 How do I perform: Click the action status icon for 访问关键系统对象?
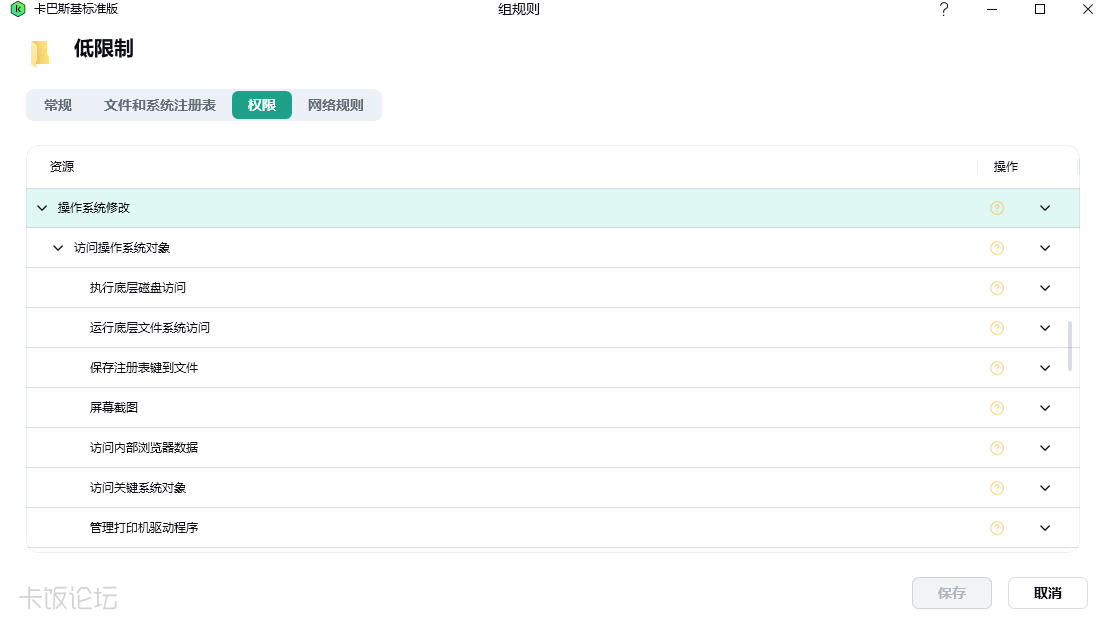point(997,488)
